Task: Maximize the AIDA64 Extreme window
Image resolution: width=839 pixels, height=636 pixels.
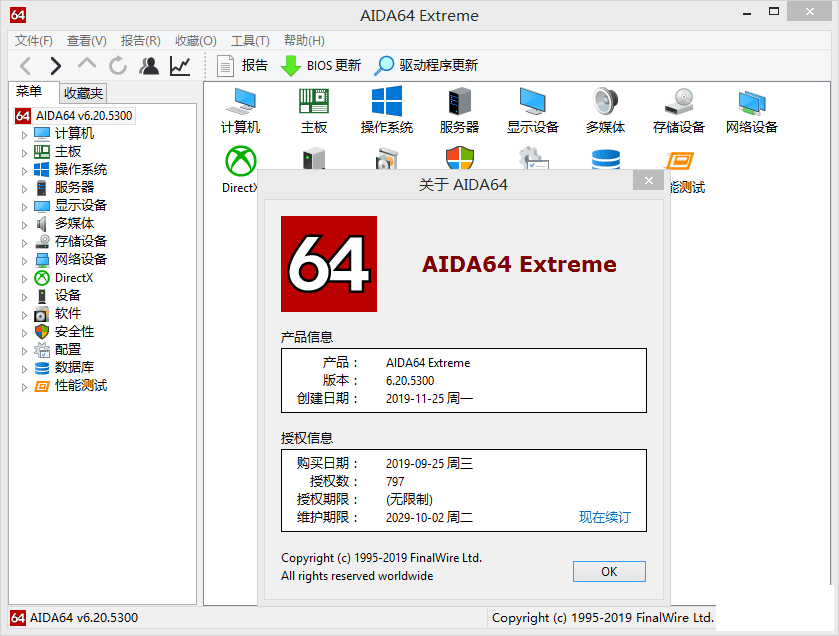Action: pos(774,12)
